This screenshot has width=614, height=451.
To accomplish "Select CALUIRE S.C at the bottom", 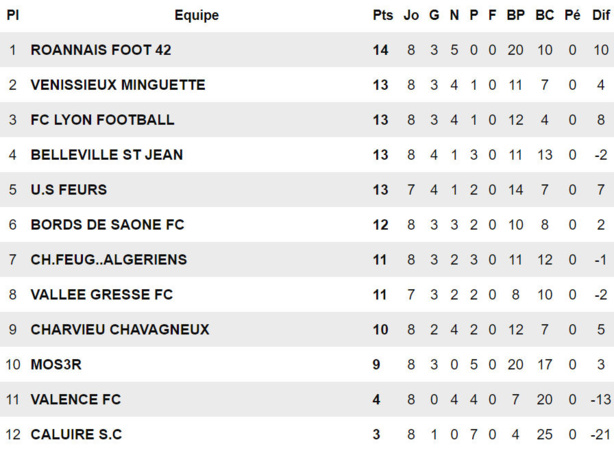I will tap(76, 435).
